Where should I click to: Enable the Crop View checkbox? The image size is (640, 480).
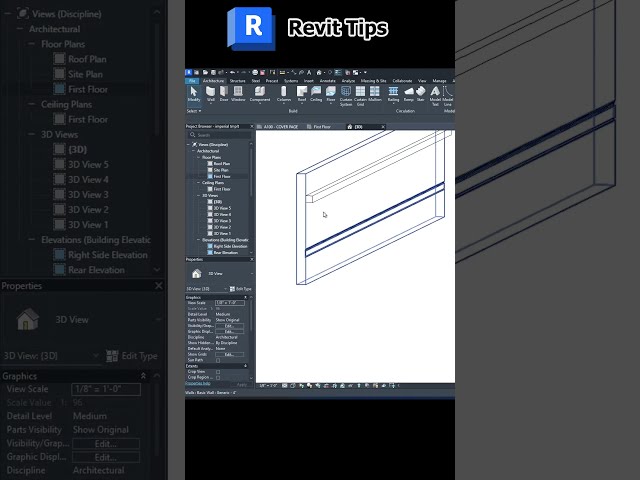pyautogui.click(x=218, y=372)
